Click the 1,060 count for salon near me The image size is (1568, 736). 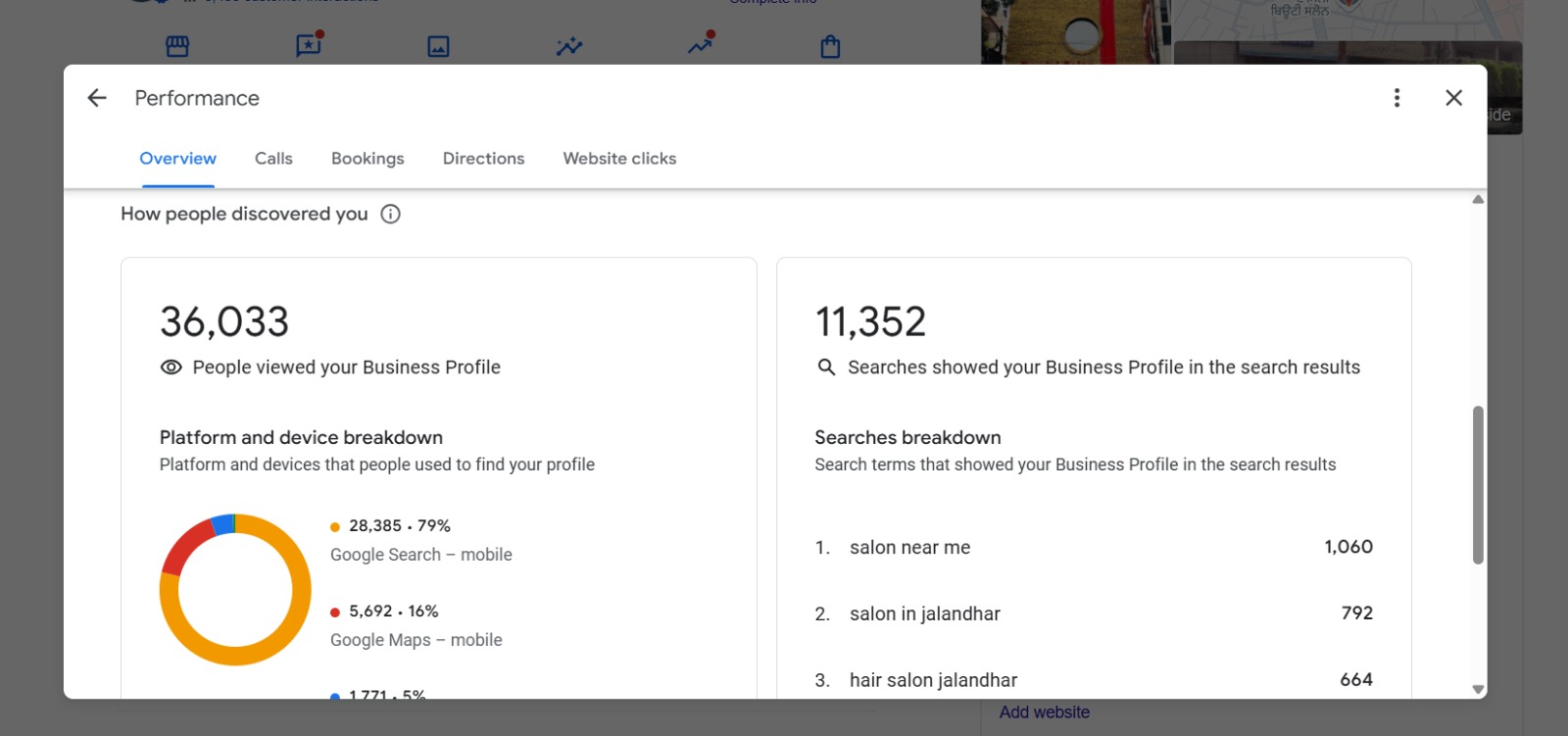pyautogui.click(x=1348, y=547)
